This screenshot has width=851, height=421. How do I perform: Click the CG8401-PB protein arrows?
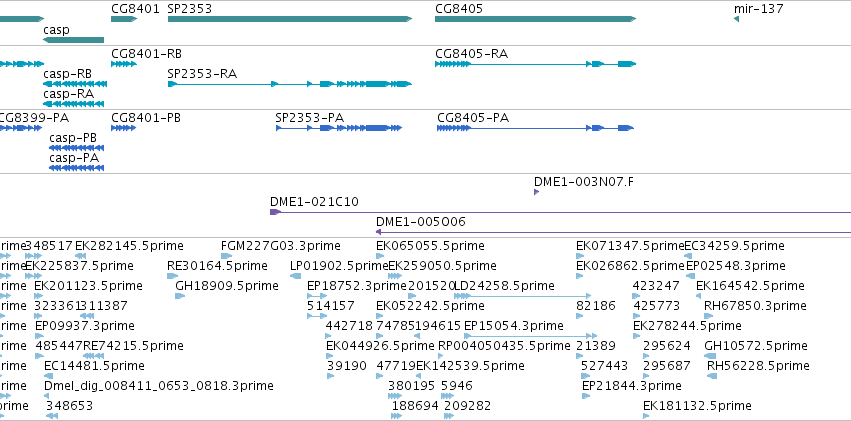pos(124,128)
